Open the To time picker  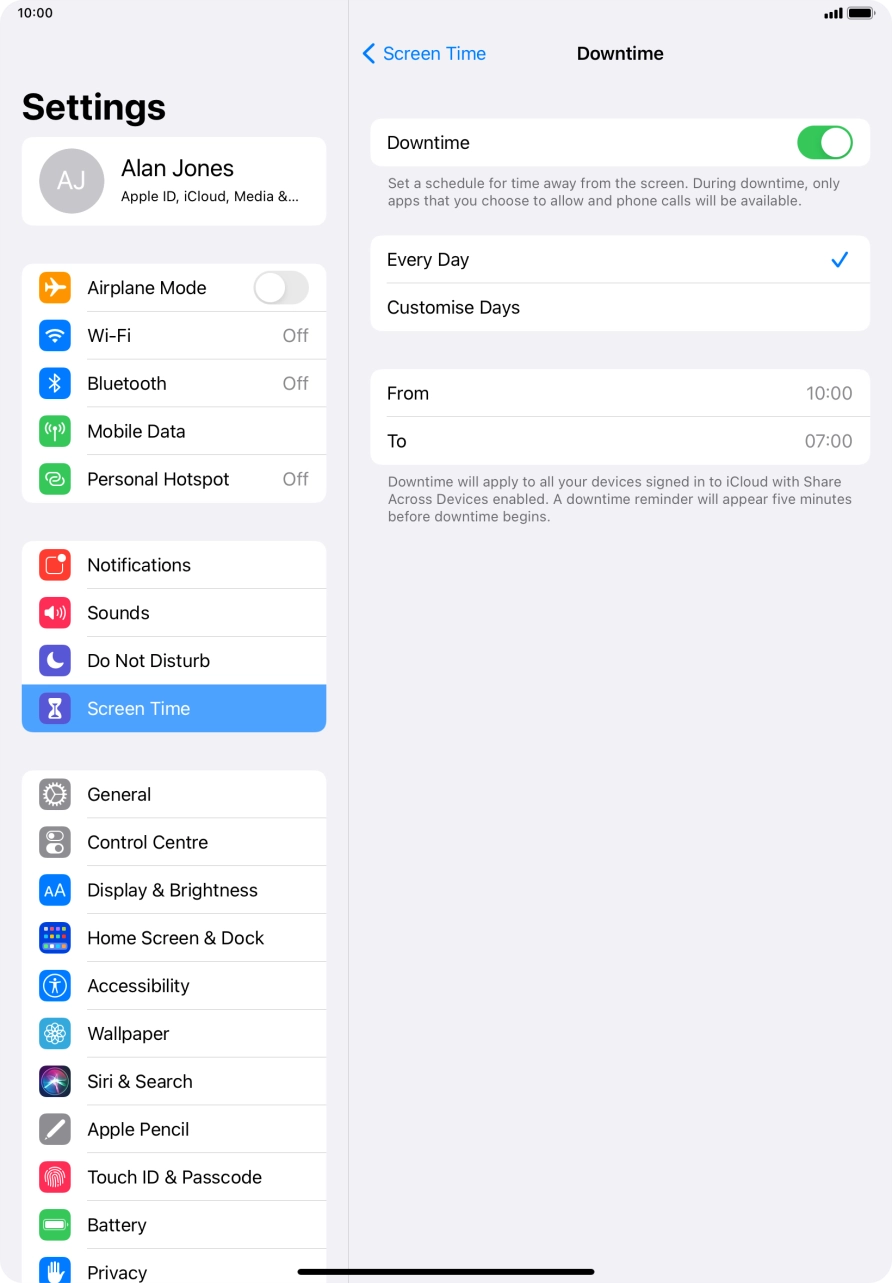click(x=620, y=441)
